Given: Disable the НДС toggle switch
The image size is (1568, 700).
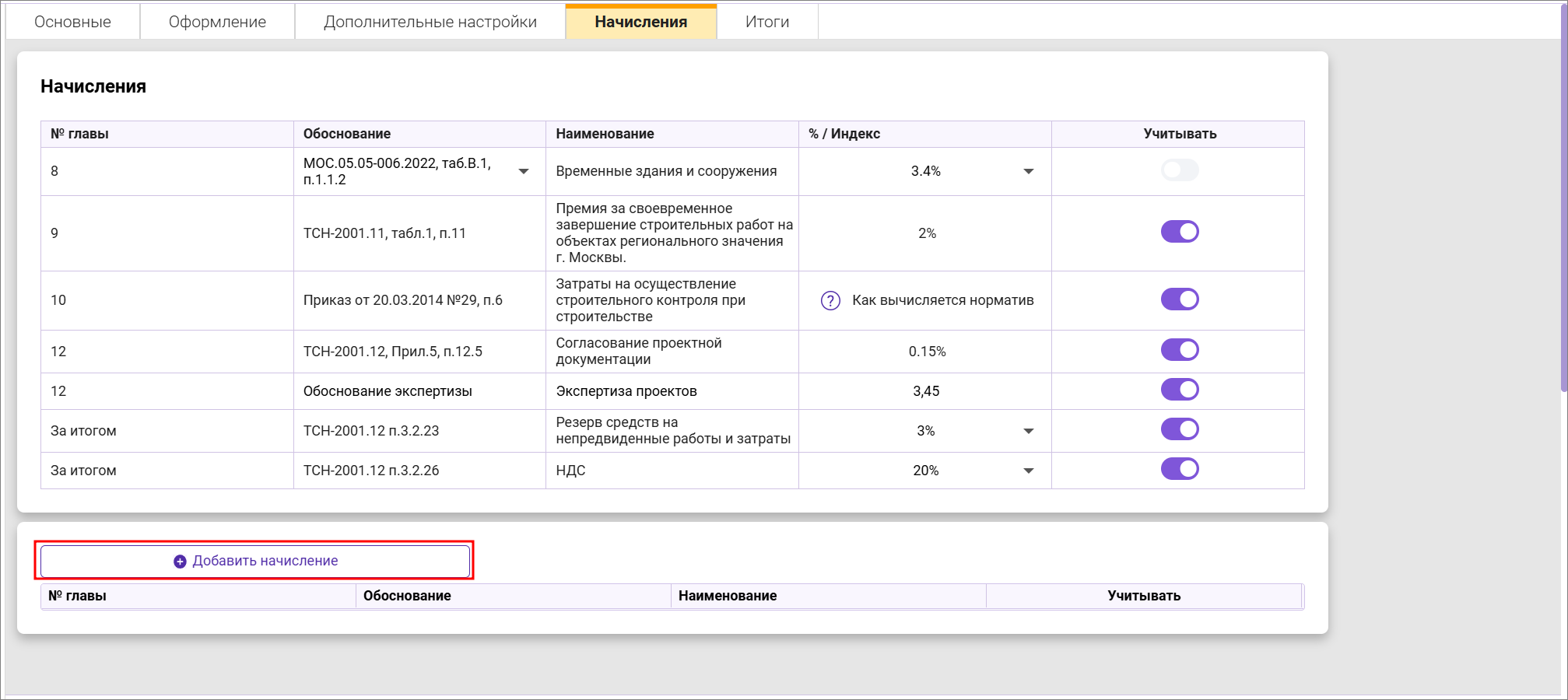Looking at the screenshot, I should (x=1179, y=469).
